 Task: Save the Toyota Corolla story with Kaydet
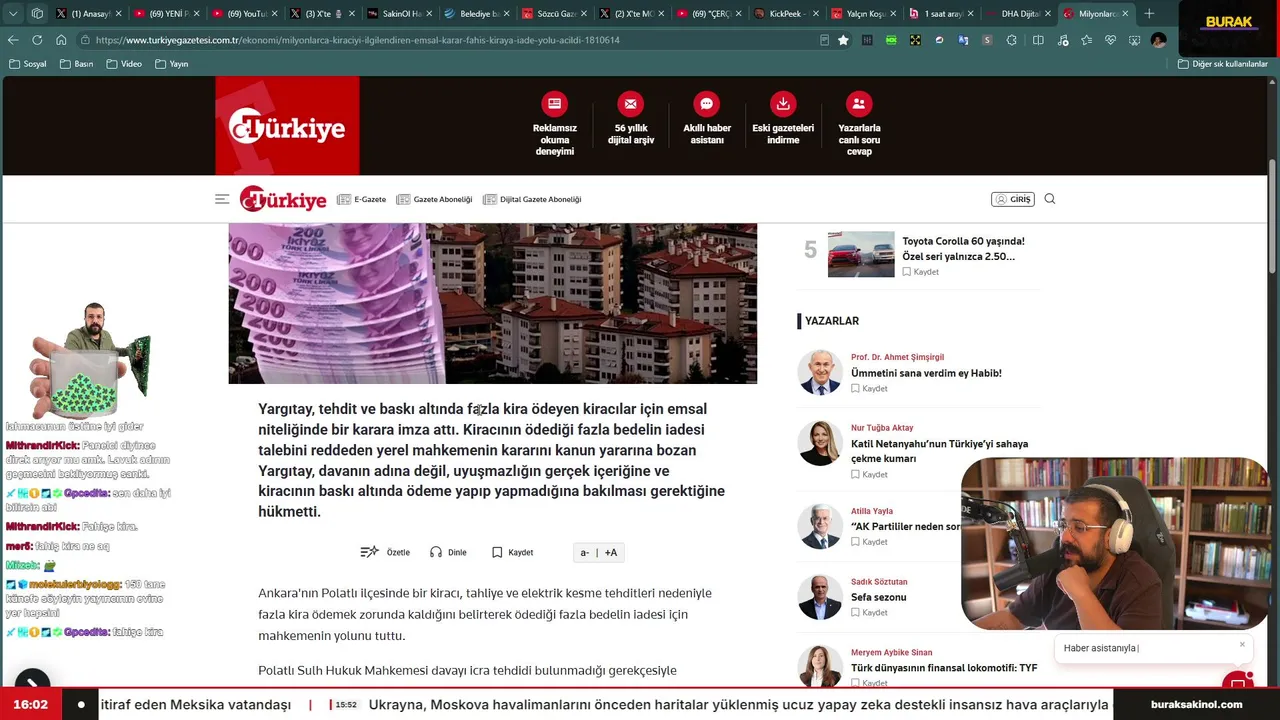pyautogui.click(x=920, y=272)
